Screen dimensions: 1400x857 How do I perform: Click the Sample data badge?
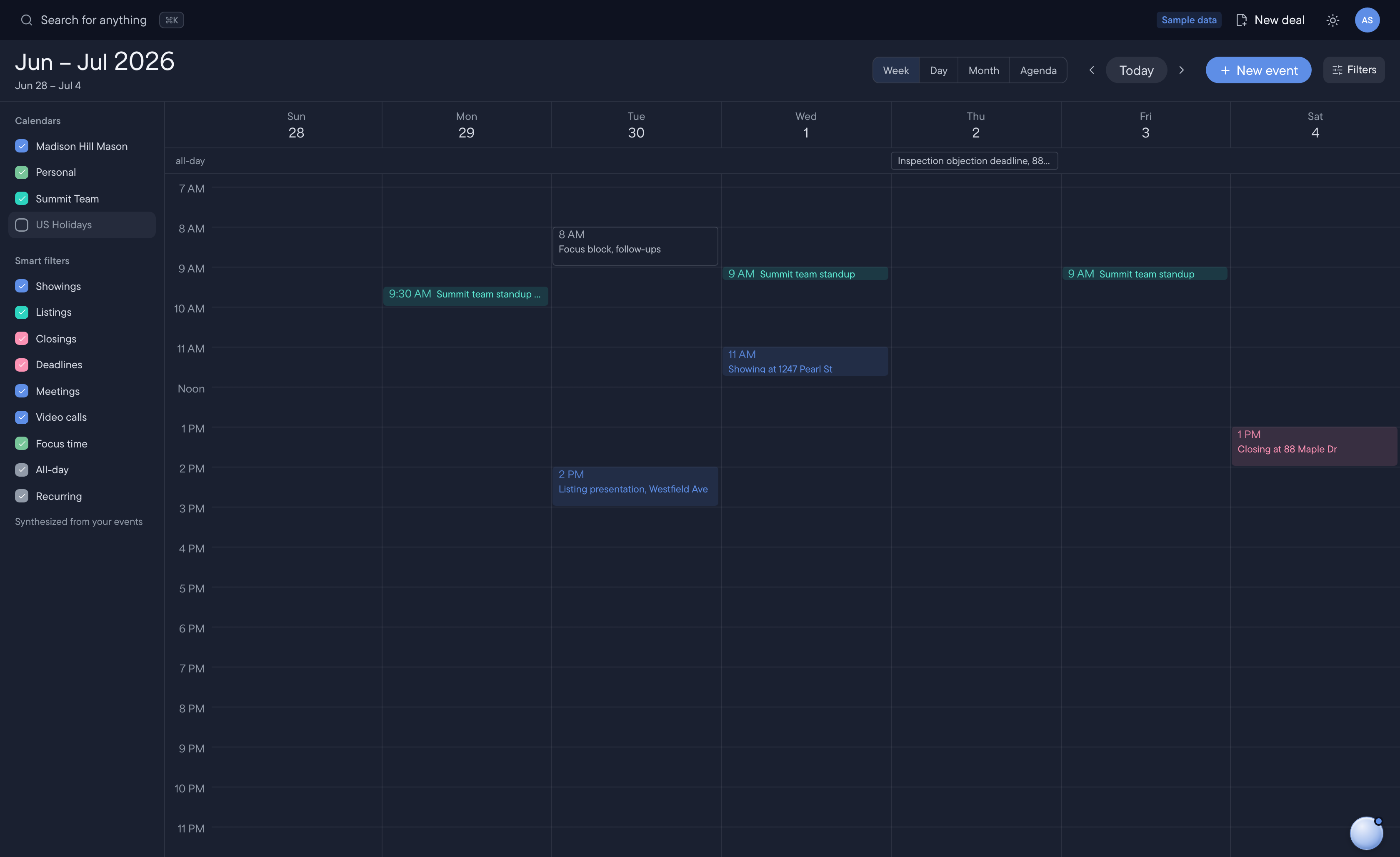tap(1189, 20)
